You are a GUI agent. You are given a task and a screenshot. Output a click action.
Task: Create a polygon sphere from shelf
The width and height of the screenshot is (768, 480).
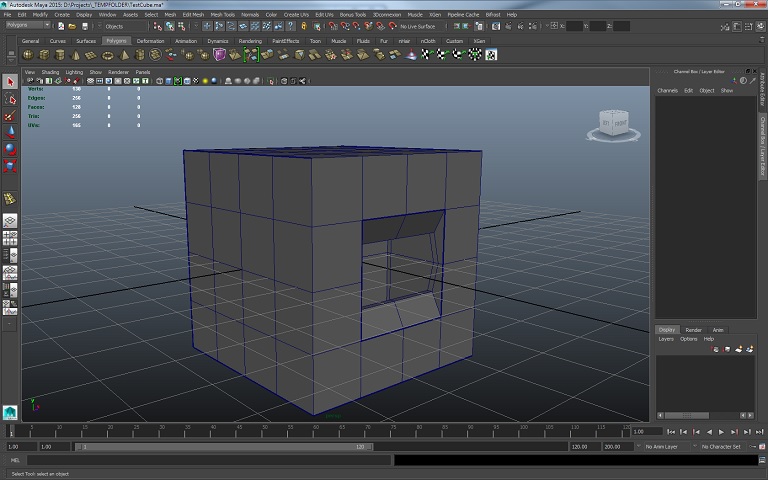click(28, 55)
